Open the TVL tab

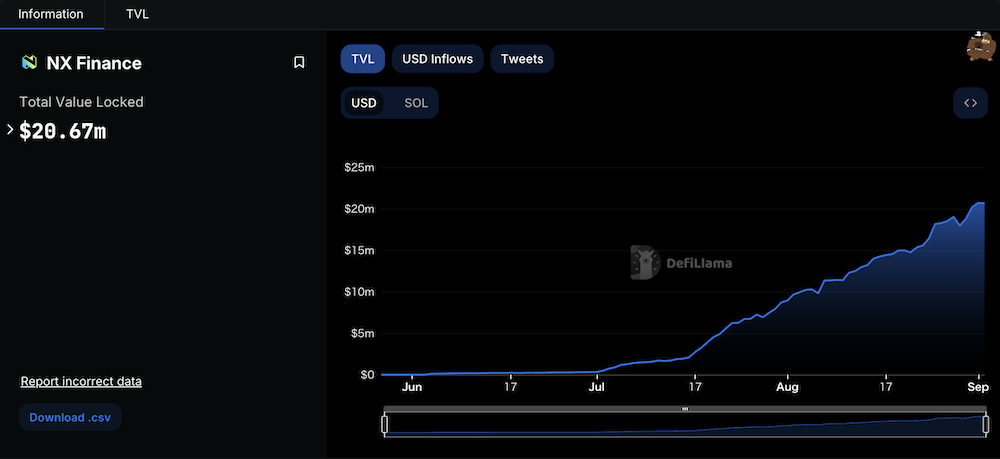137,15
